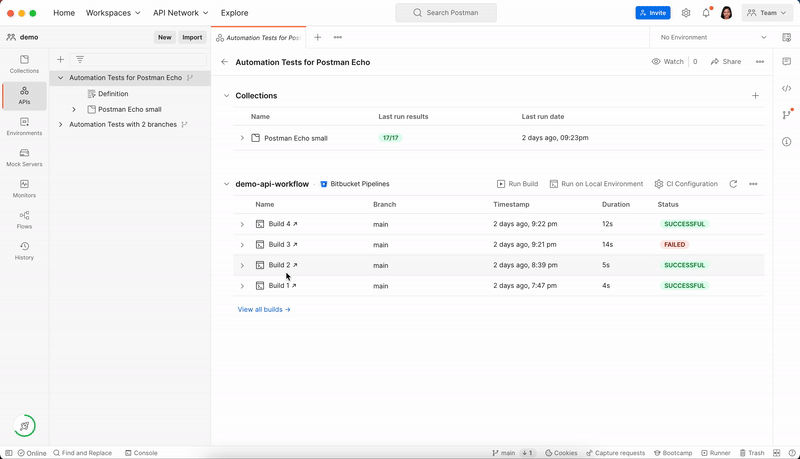Refresh the demo-api-workflow builds
This screenshot has height=459, width=800.
(x=733, y=184)
